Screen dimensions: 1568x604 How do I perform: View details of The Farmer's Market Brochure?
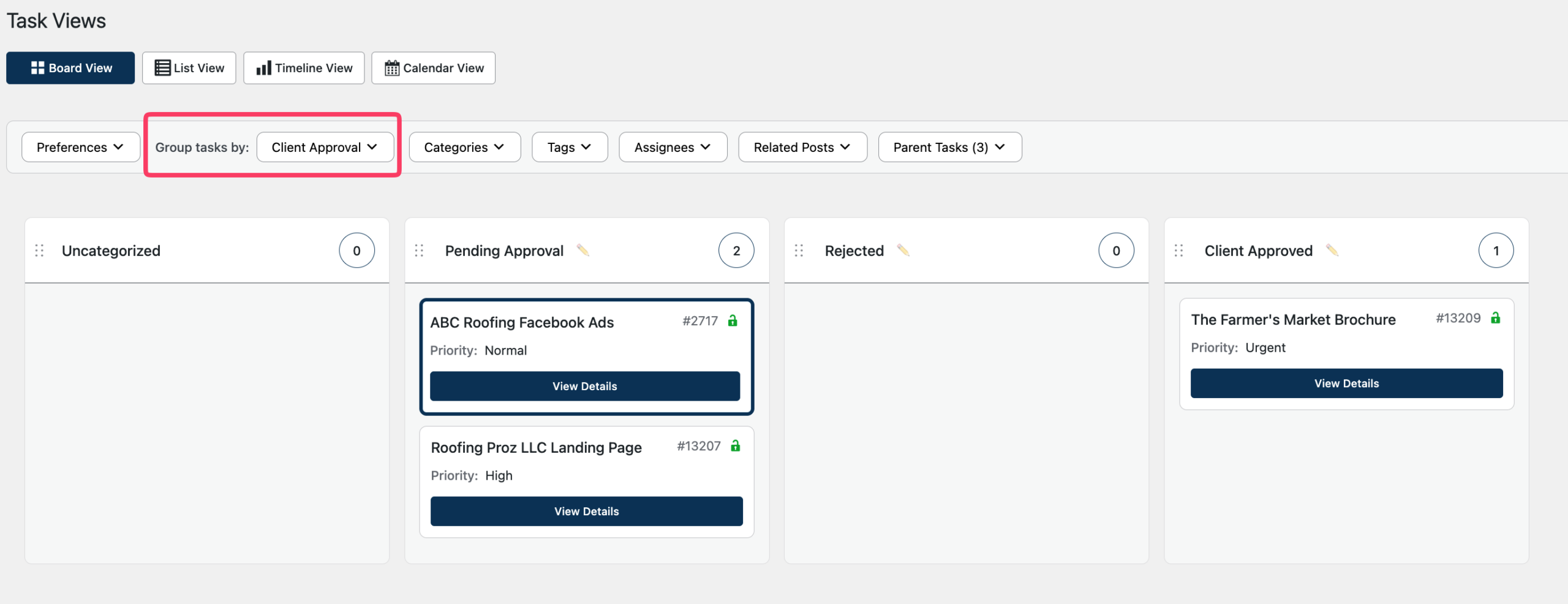[1346, 383]
